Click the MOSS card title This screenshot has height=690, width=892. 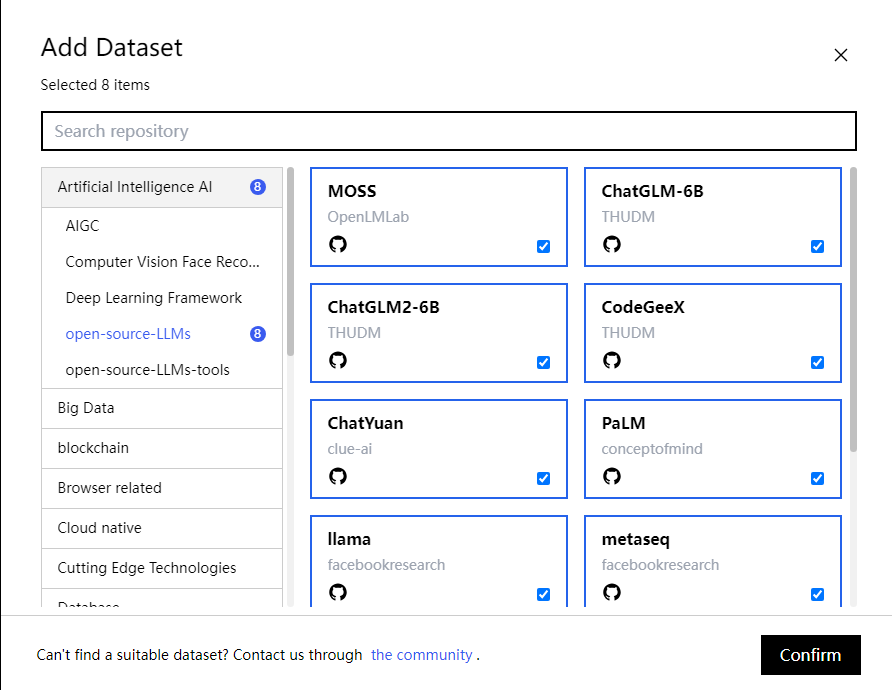point(352,191)
